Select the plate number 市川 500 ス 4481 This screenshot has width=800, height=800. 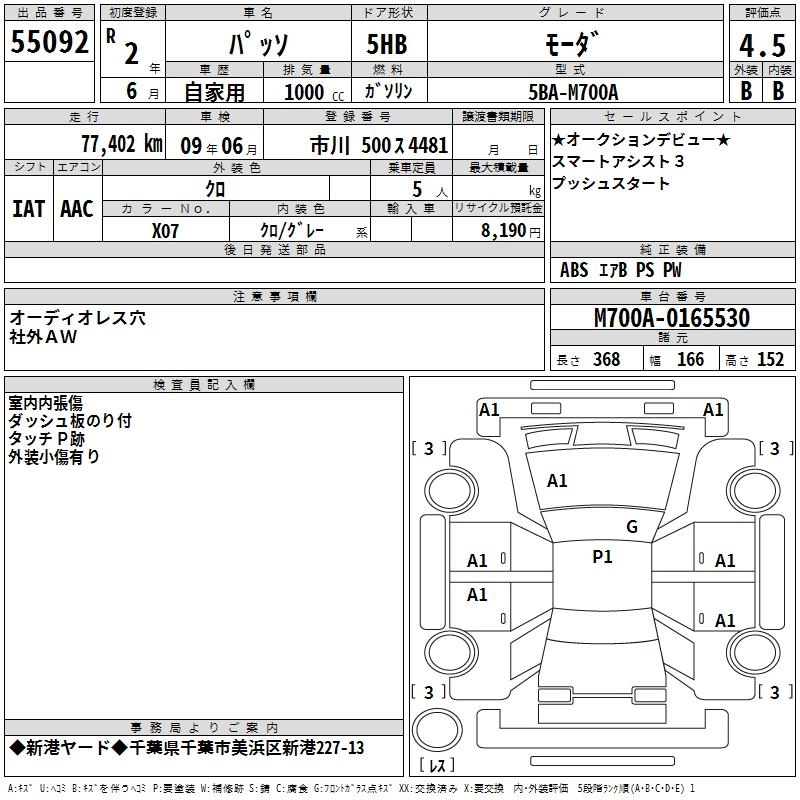click(379, 145)
